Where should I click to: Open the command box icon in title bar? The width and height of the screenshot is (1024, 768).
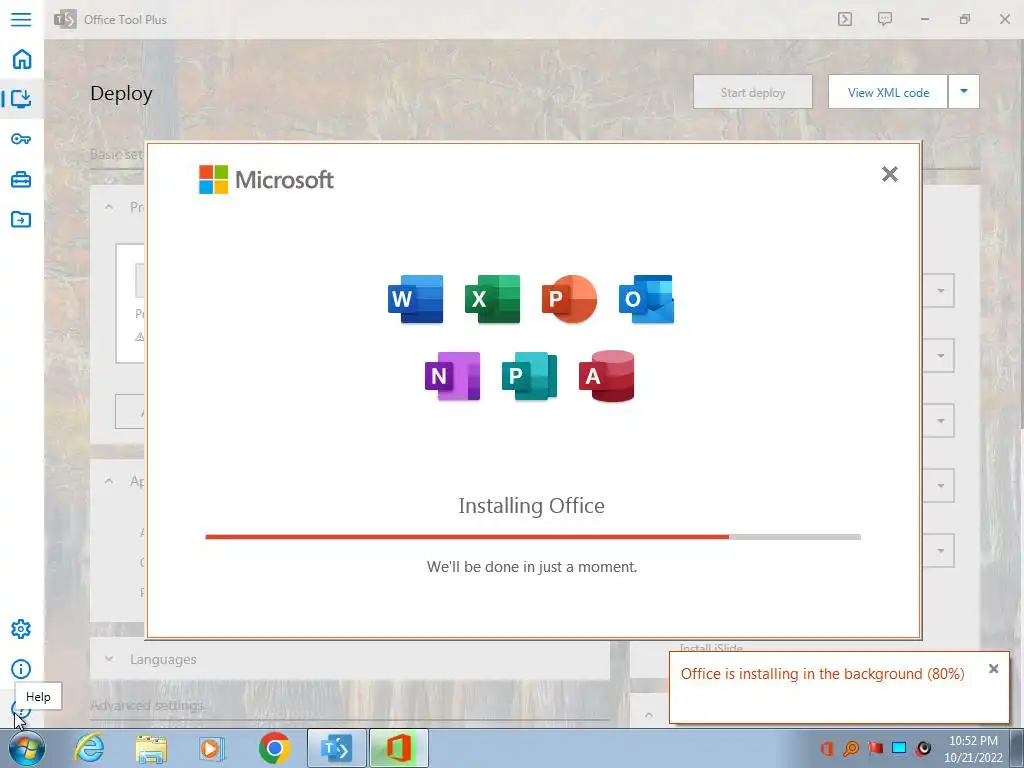844,19
